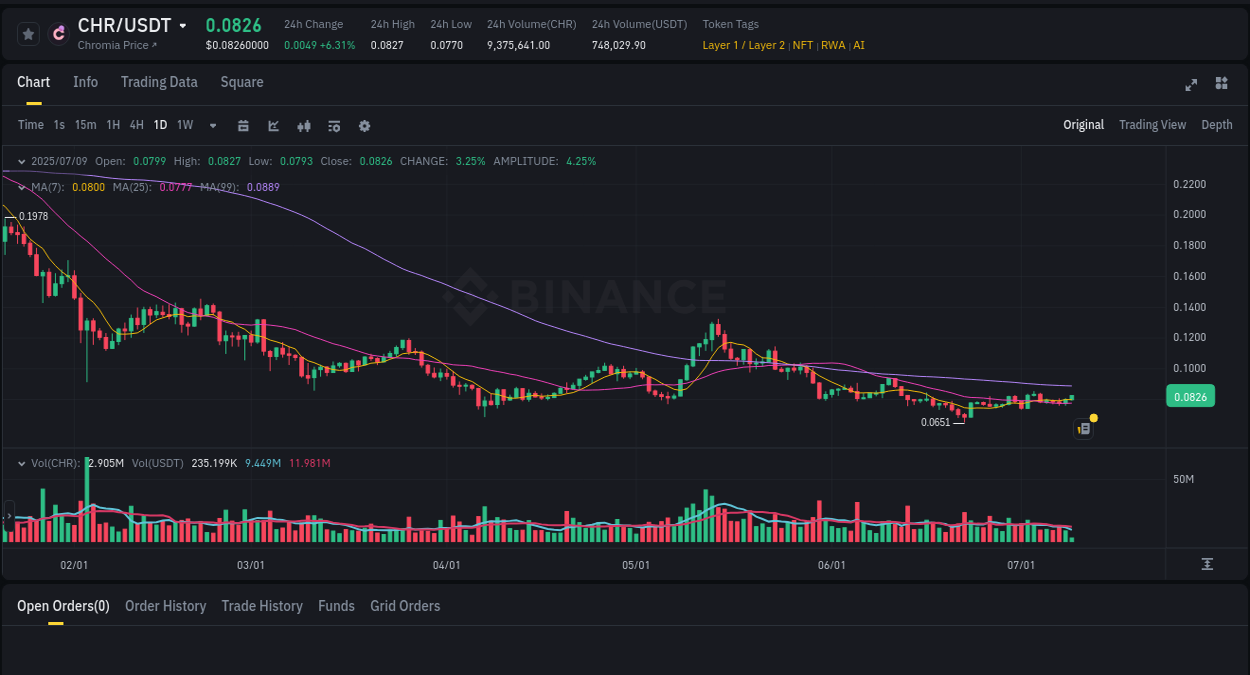
Task: Switch to the Trading Data tab
Action: 159,82
